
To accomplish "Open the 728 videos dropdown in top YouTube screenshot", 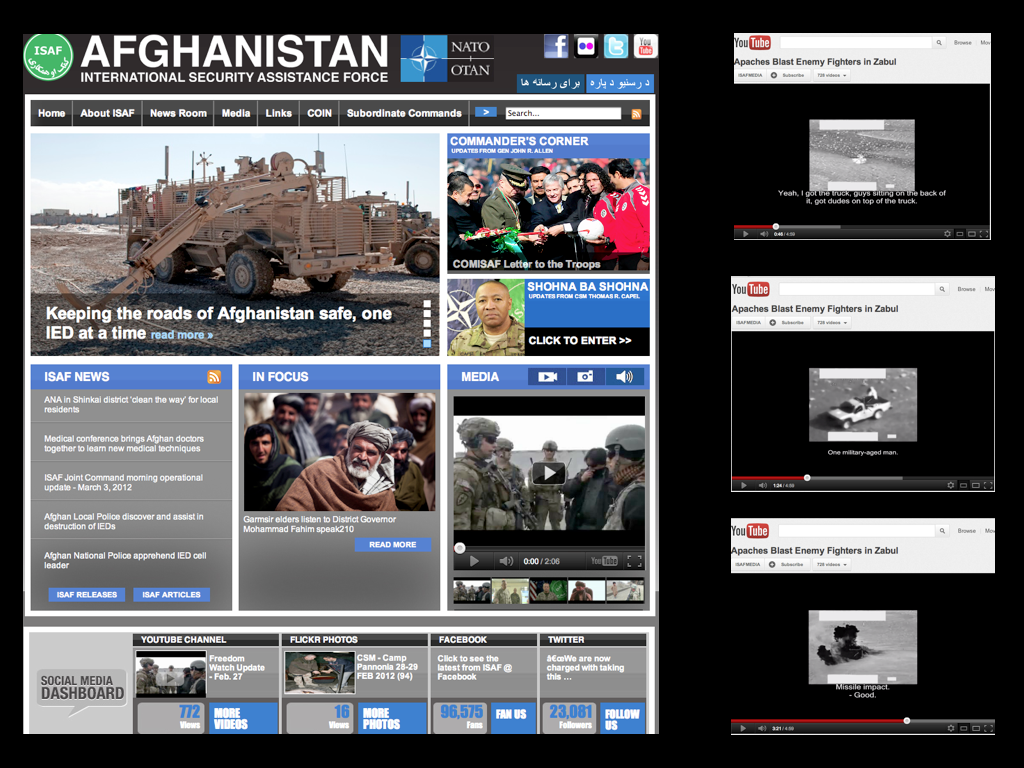I will click(832, 75).
